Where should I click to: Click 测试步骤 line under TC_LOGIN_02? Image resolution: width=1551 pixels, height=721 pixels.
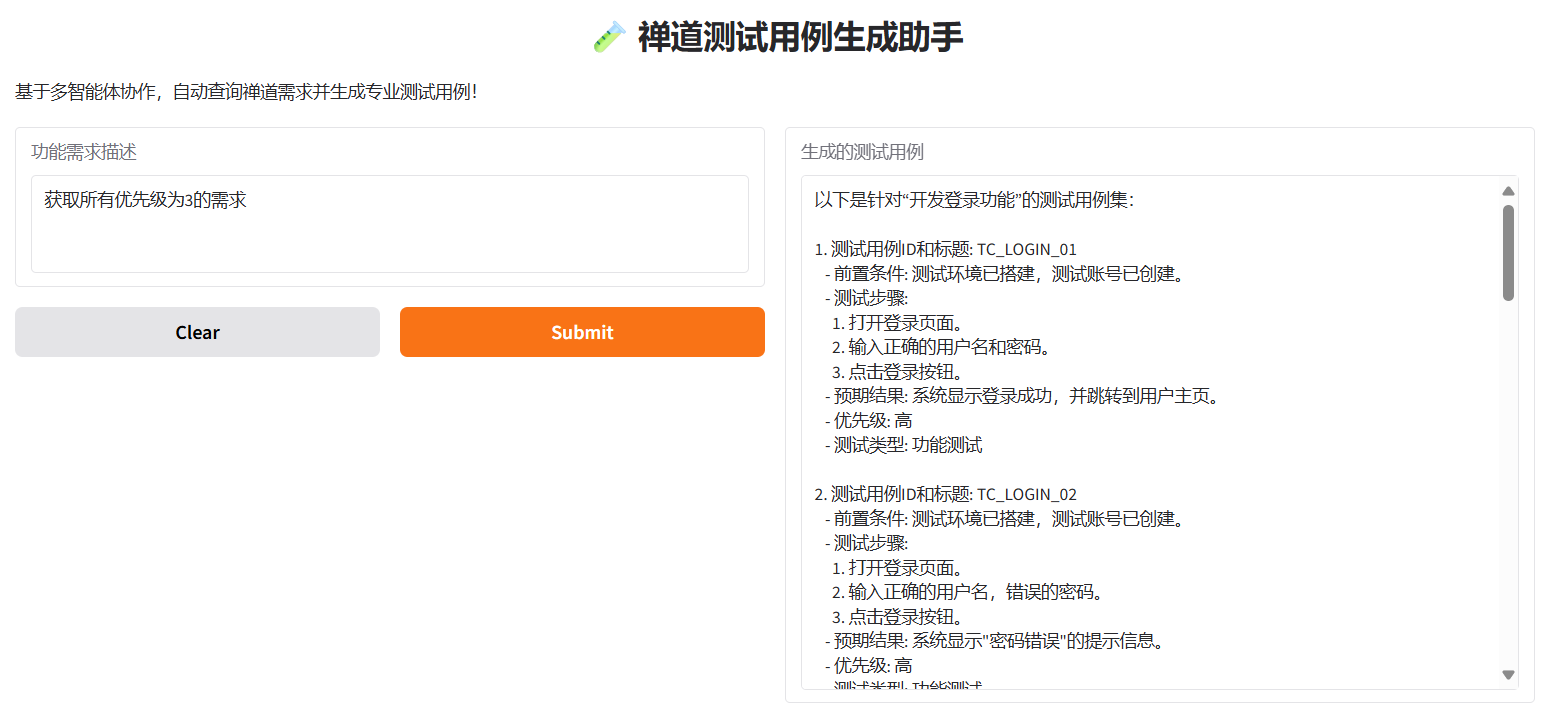(866, 543)
